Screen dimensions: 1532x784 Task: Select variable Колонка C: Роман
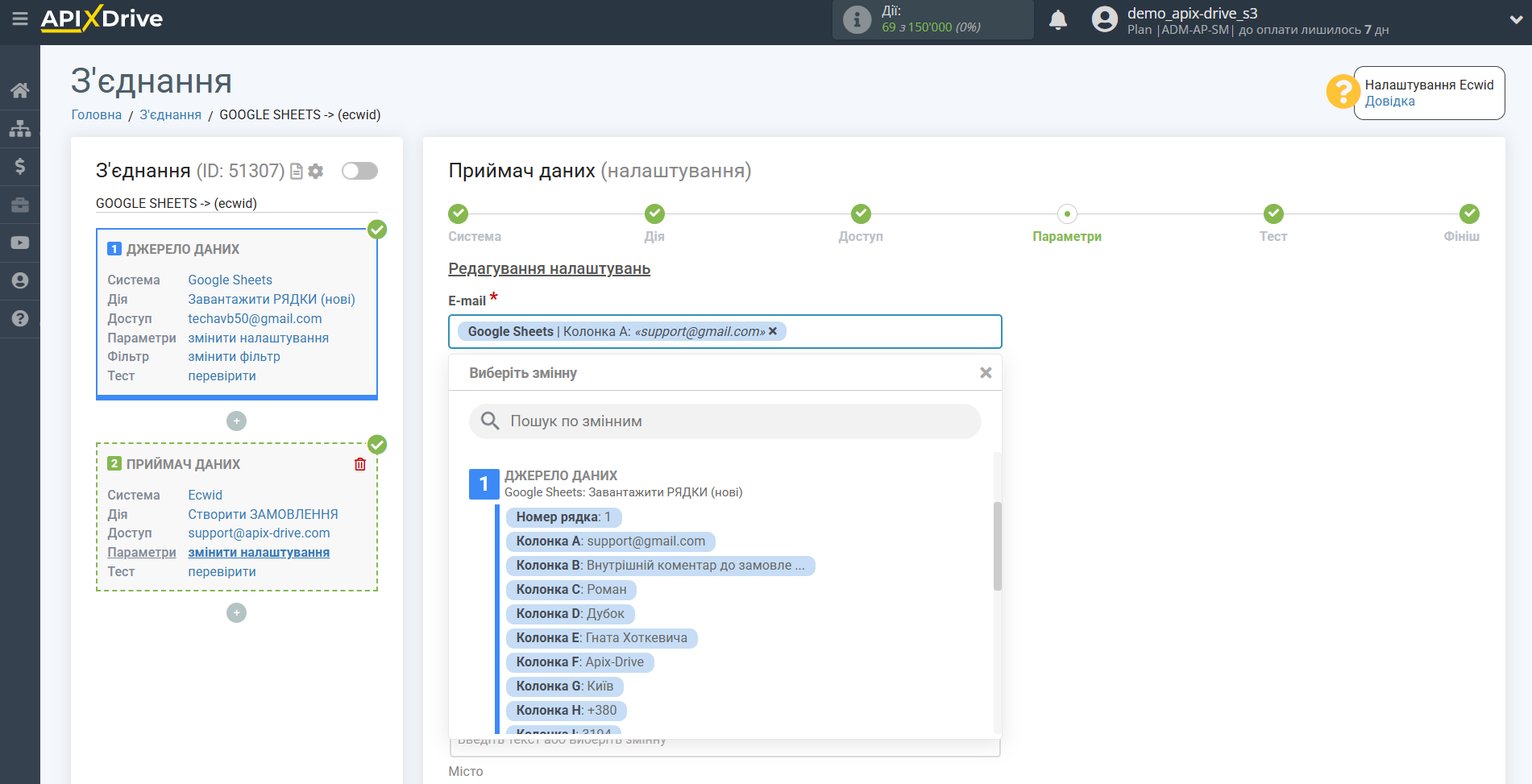point(571,590)
